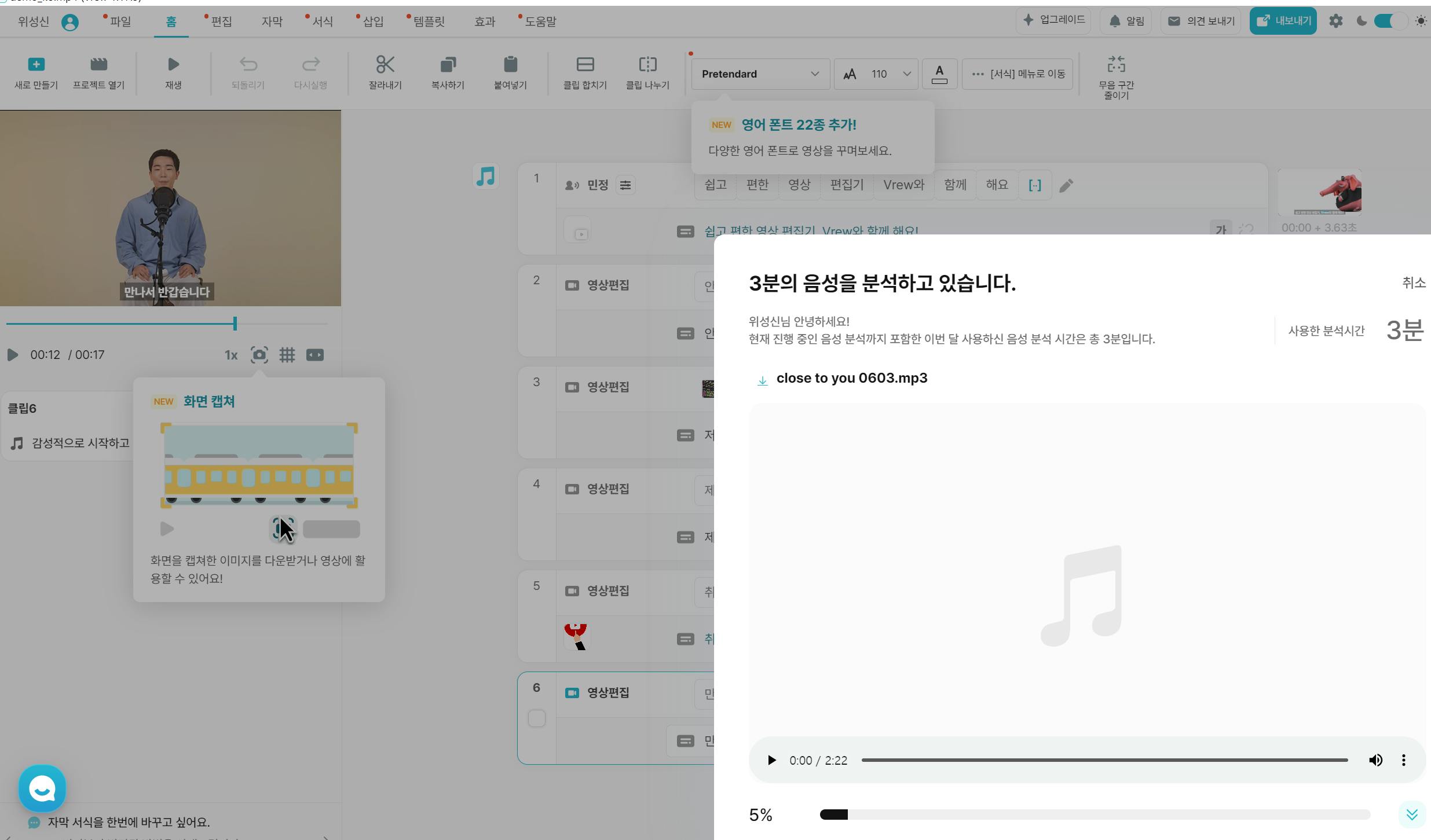Toggle the dark/light mode switch

coord(1390,21)
